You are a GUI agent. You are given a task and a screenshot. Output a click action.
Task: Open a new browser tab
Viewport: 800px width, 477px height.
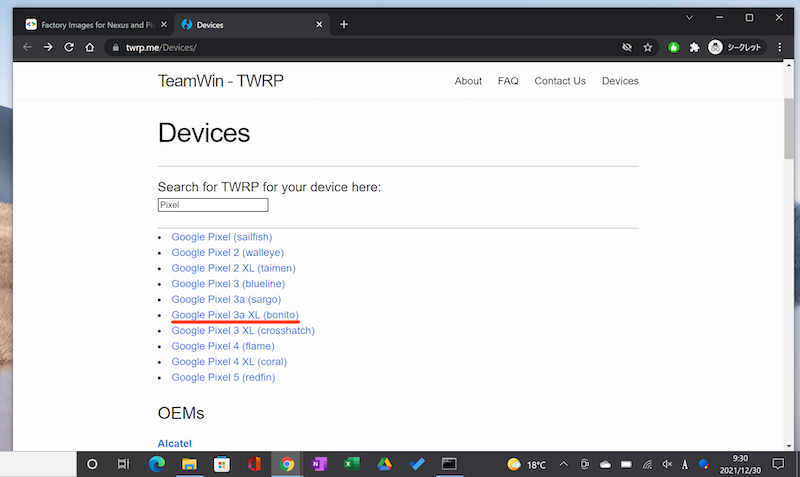coord(344,24)
